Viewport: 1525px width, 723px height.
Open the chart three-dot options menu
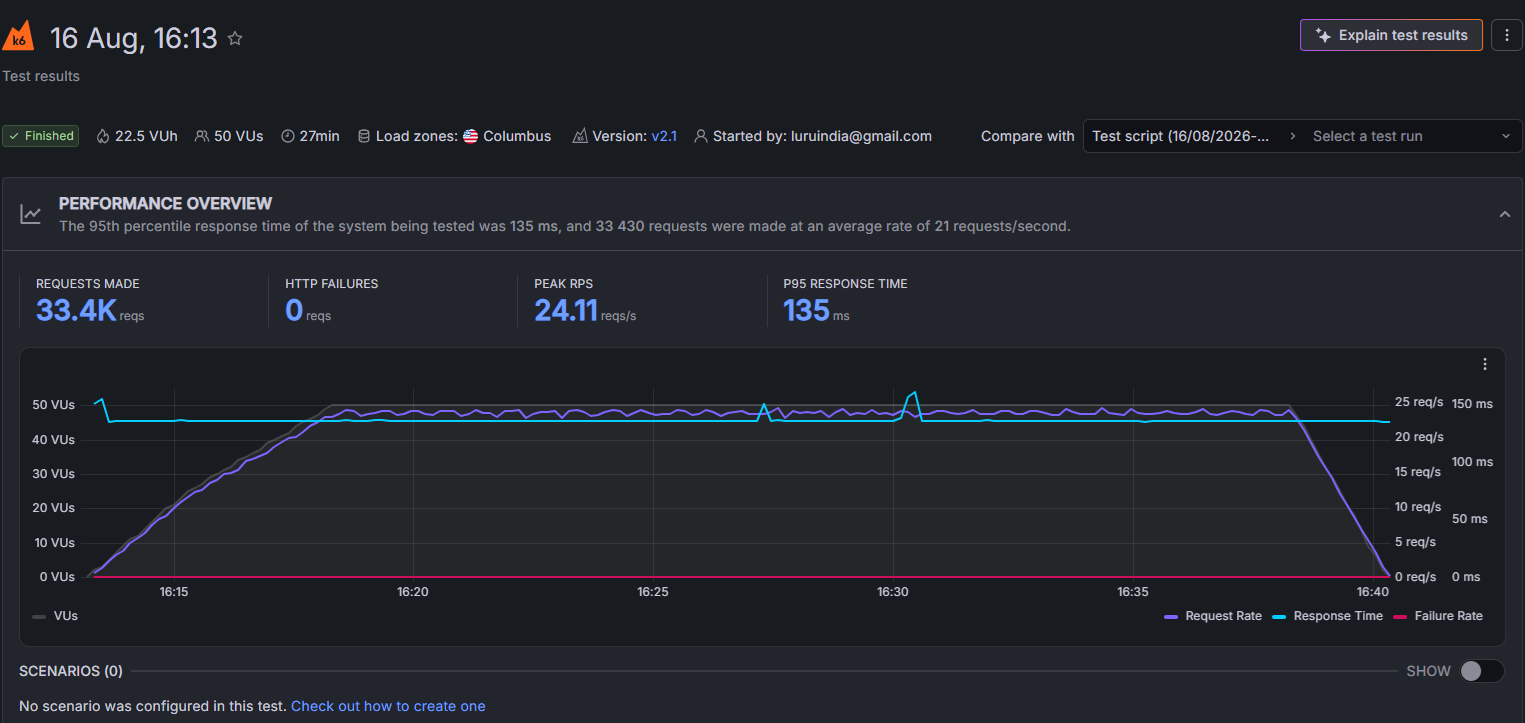pos(1485,364)
